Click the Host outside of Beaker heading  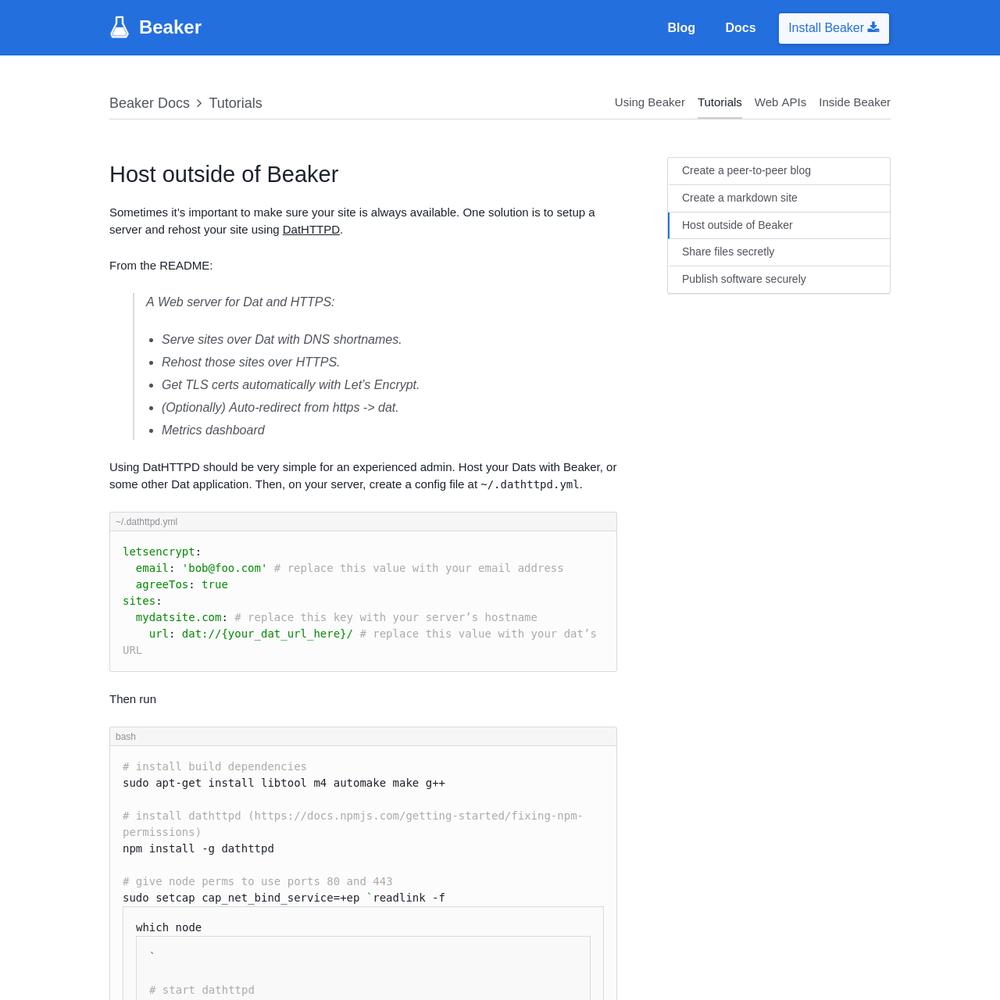(224, 174)
